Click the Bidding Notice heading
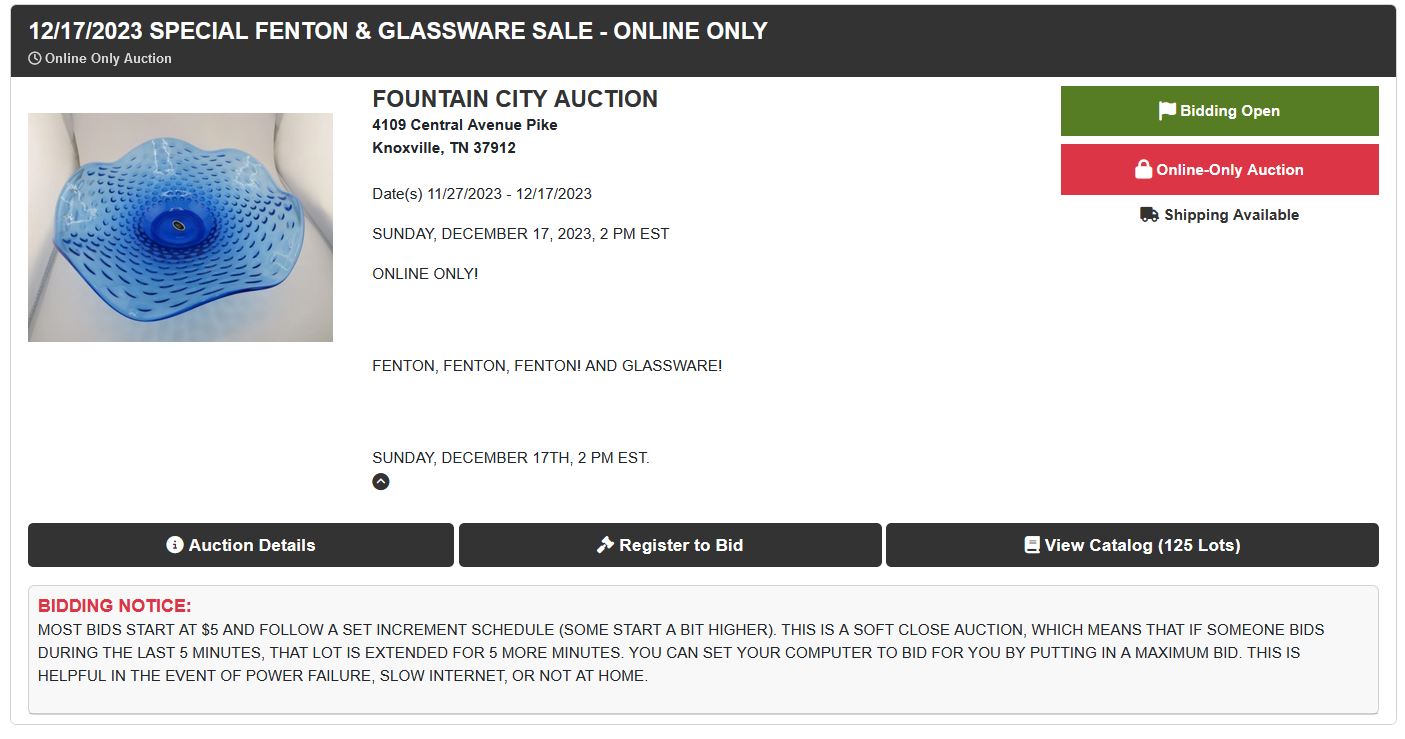1405x739 pixels. (114, 606)
